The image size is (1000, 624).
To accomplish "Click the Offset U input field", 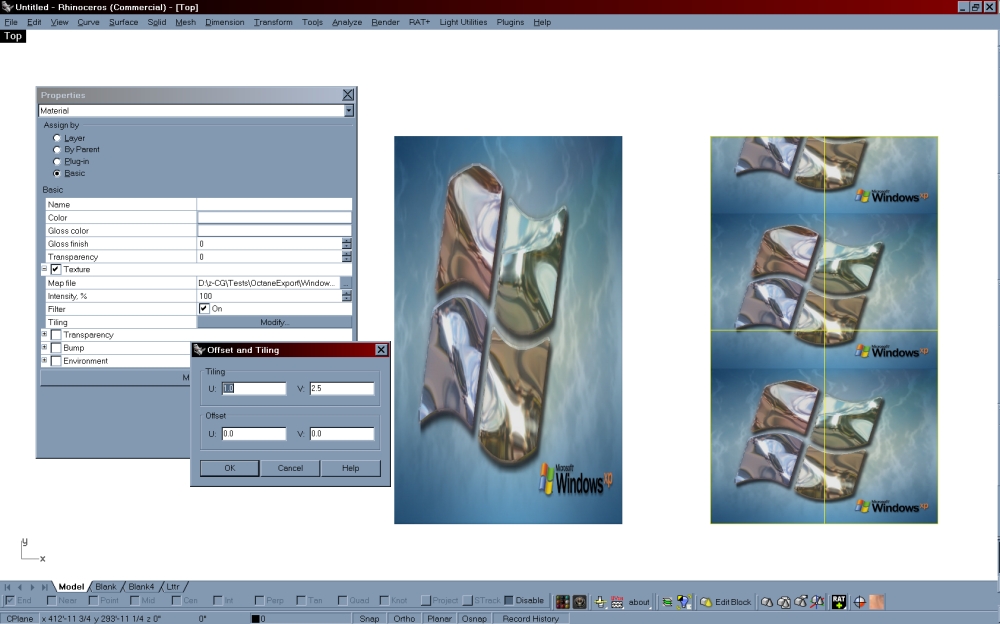I will coord(254,434).
